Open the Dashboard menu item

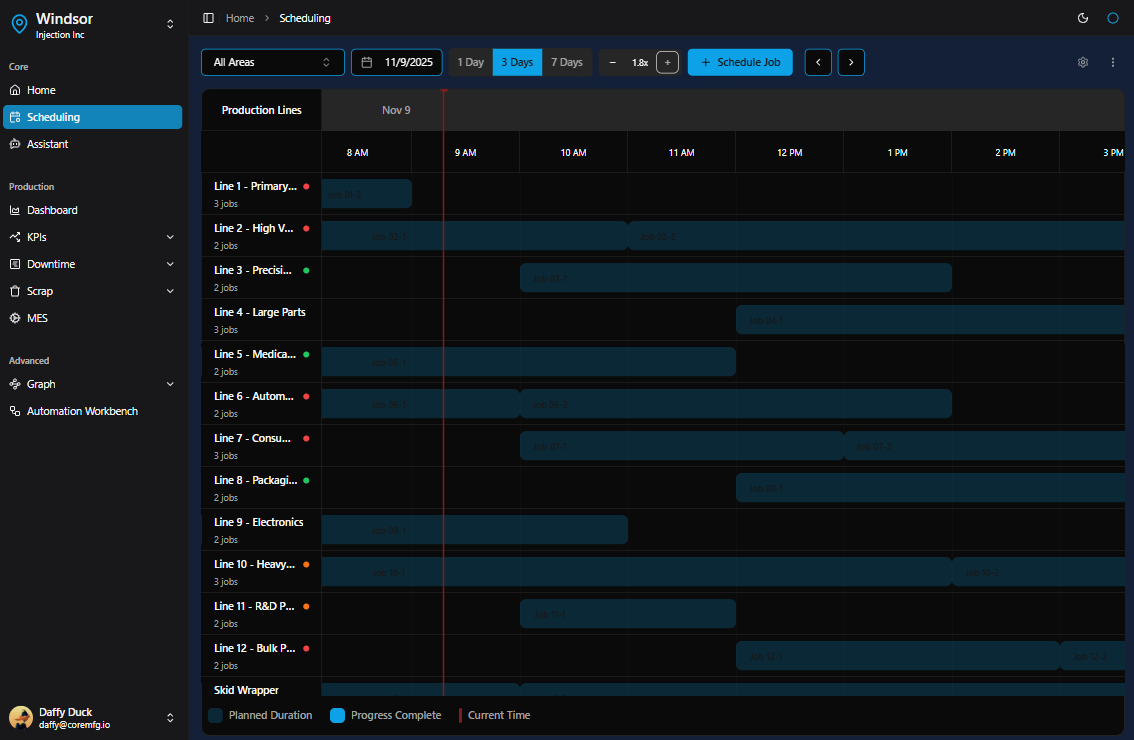click(52, 210)
